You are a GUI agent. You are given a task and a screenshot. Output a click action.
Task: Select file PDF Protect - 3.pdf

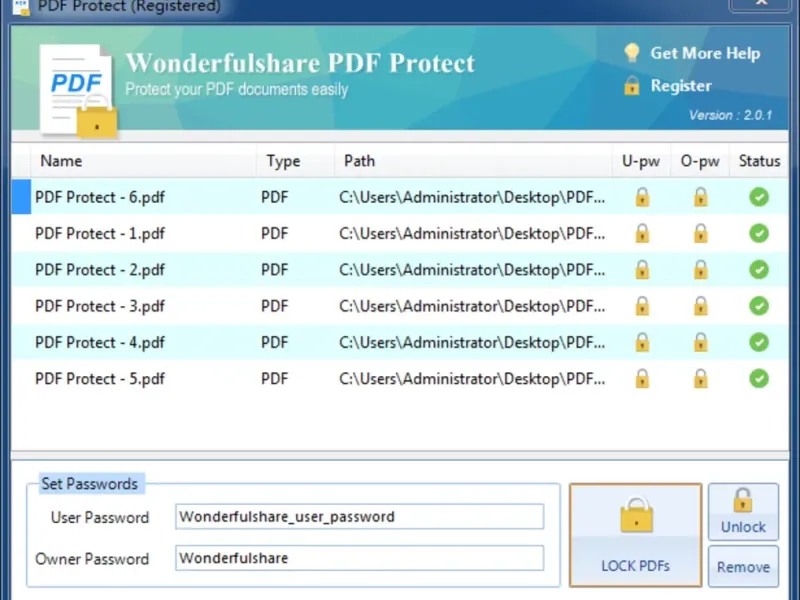click(x=100, y=306)
